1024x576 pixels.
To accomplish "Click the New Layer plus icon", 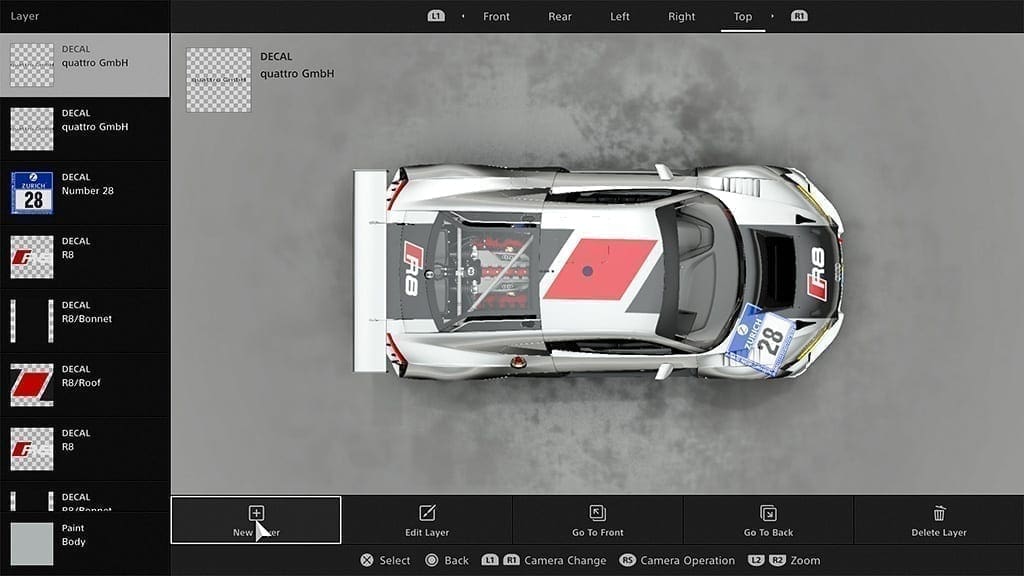I will point(256,513).
